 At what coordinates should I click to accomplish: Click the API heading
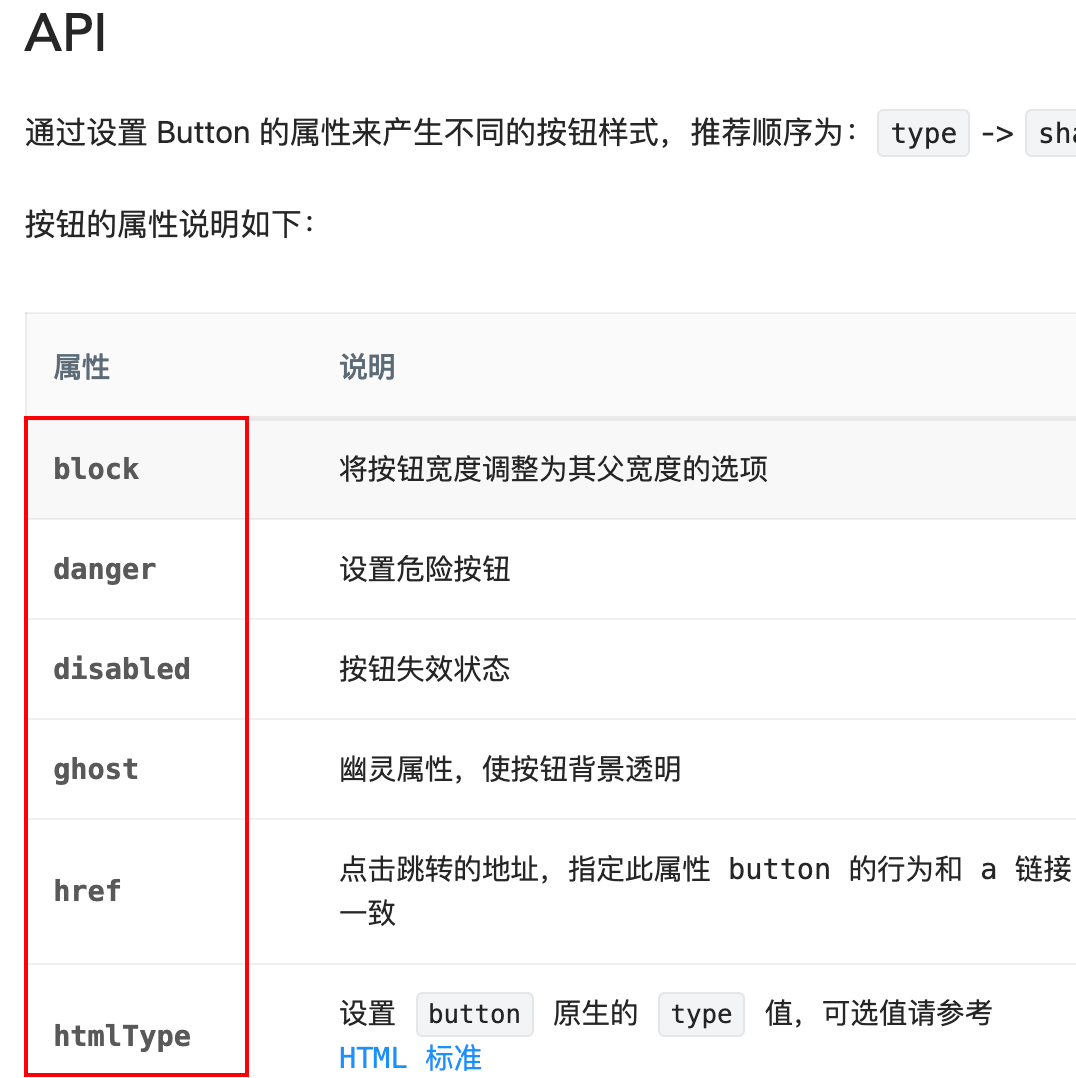pos(65,32)
